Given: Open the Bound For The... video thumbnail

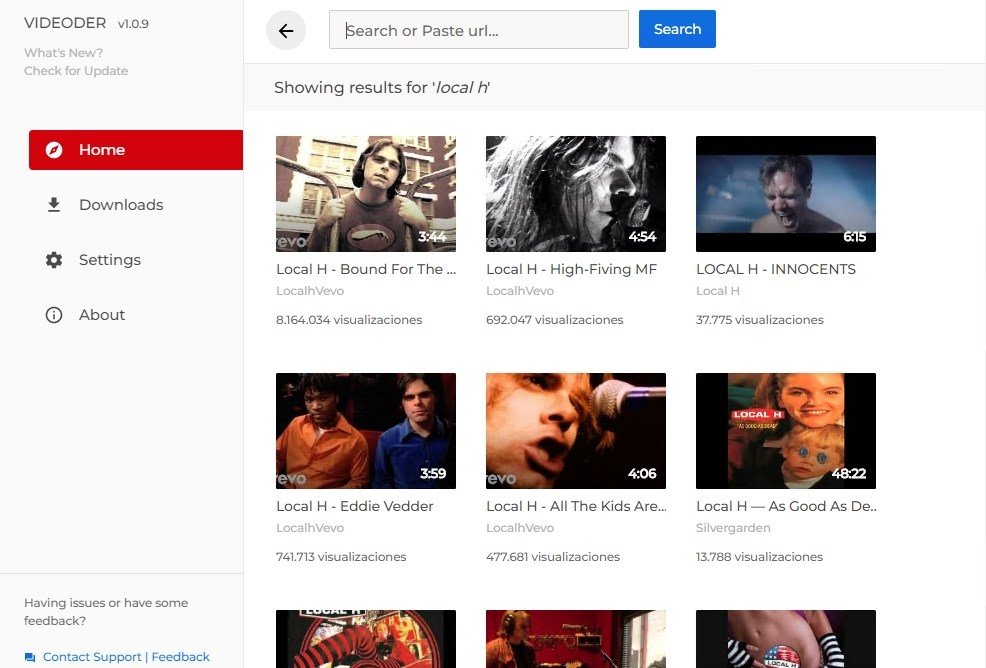Looking at the screenshot, I should point(366,194).
